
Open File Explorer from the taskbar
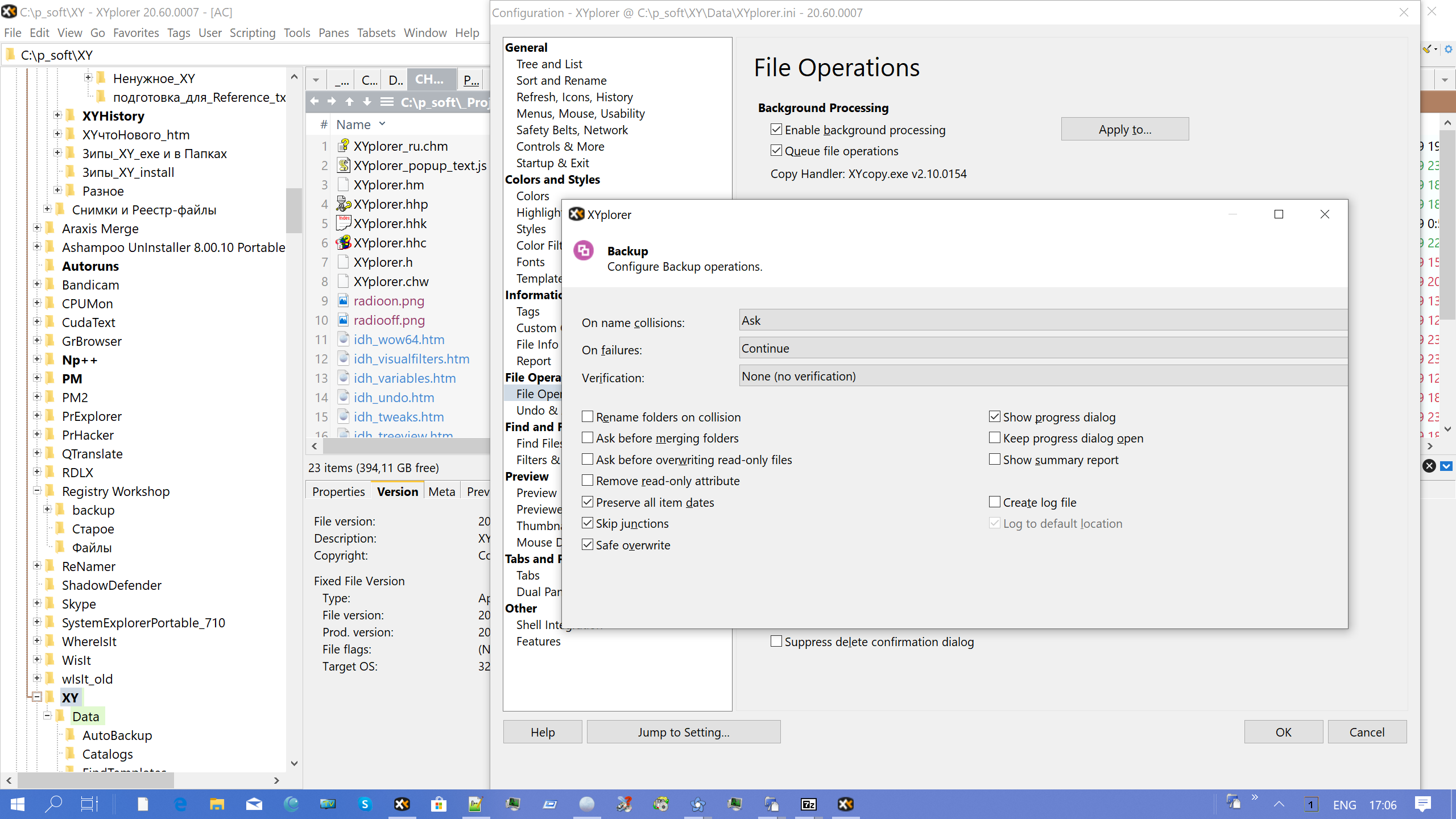[x=217, y=804]
